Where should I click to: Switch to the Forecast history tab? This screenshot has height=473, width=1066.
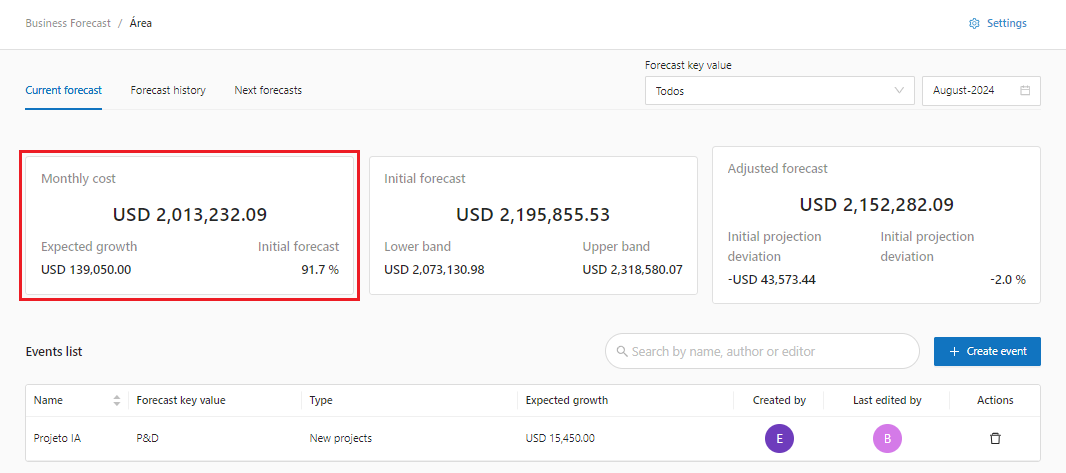click(168, 90)
